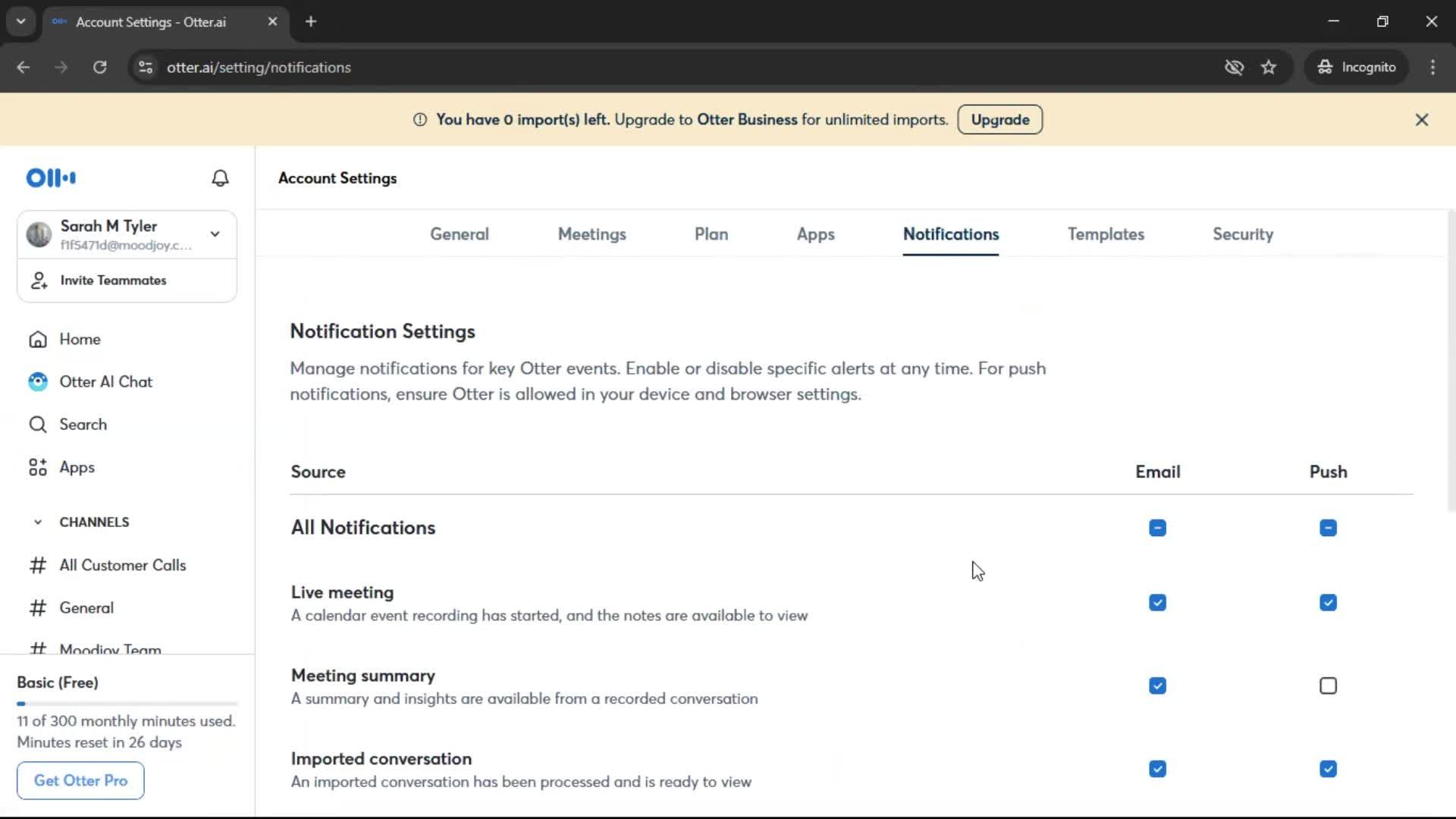Image resolution: width=1456 pixels, height=819 pixels.
Task: Open the Plan tab
Action: point(711,234)
